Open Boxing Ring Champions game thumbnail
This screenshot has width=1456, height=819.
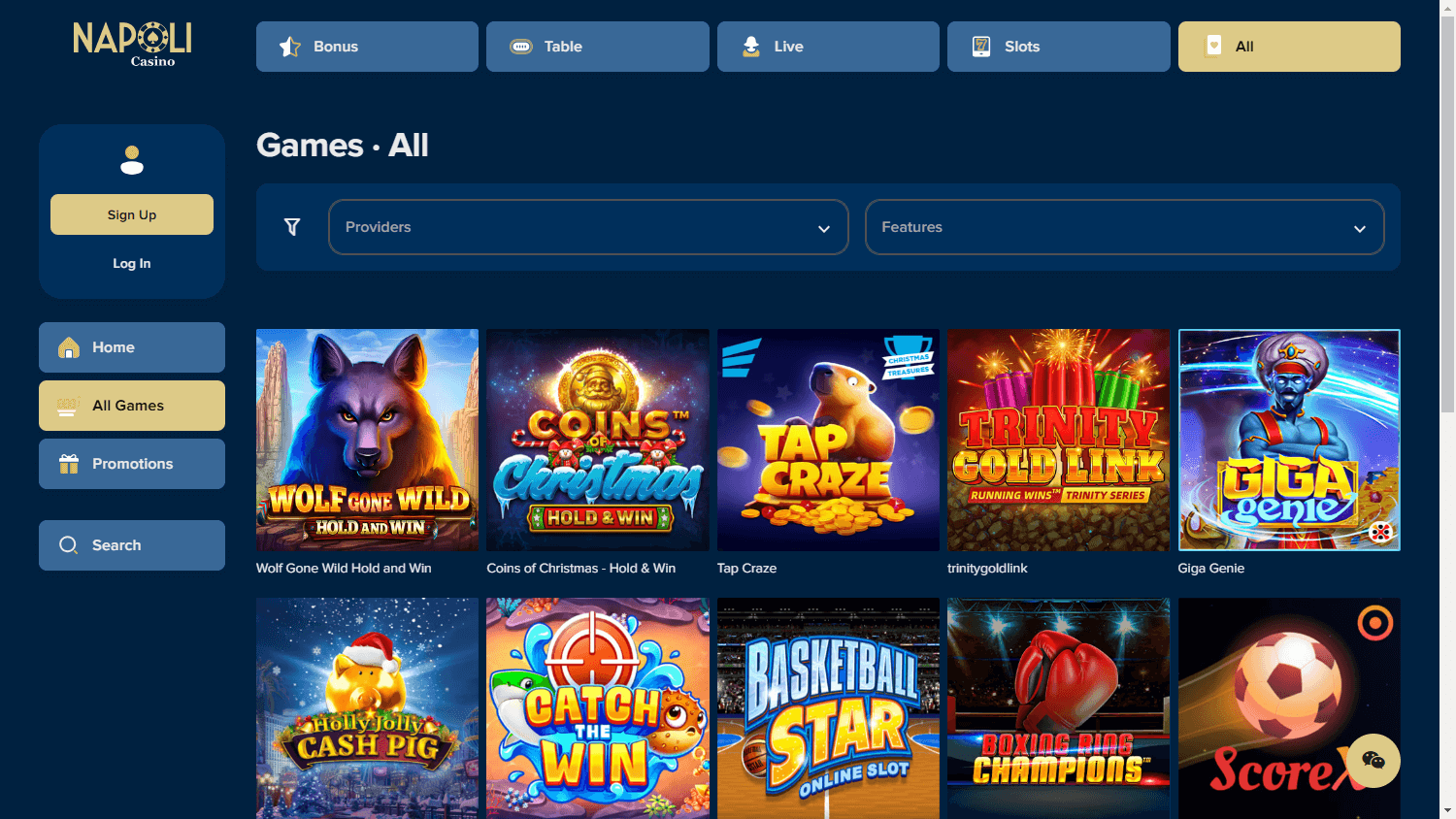click(1059, 708)
